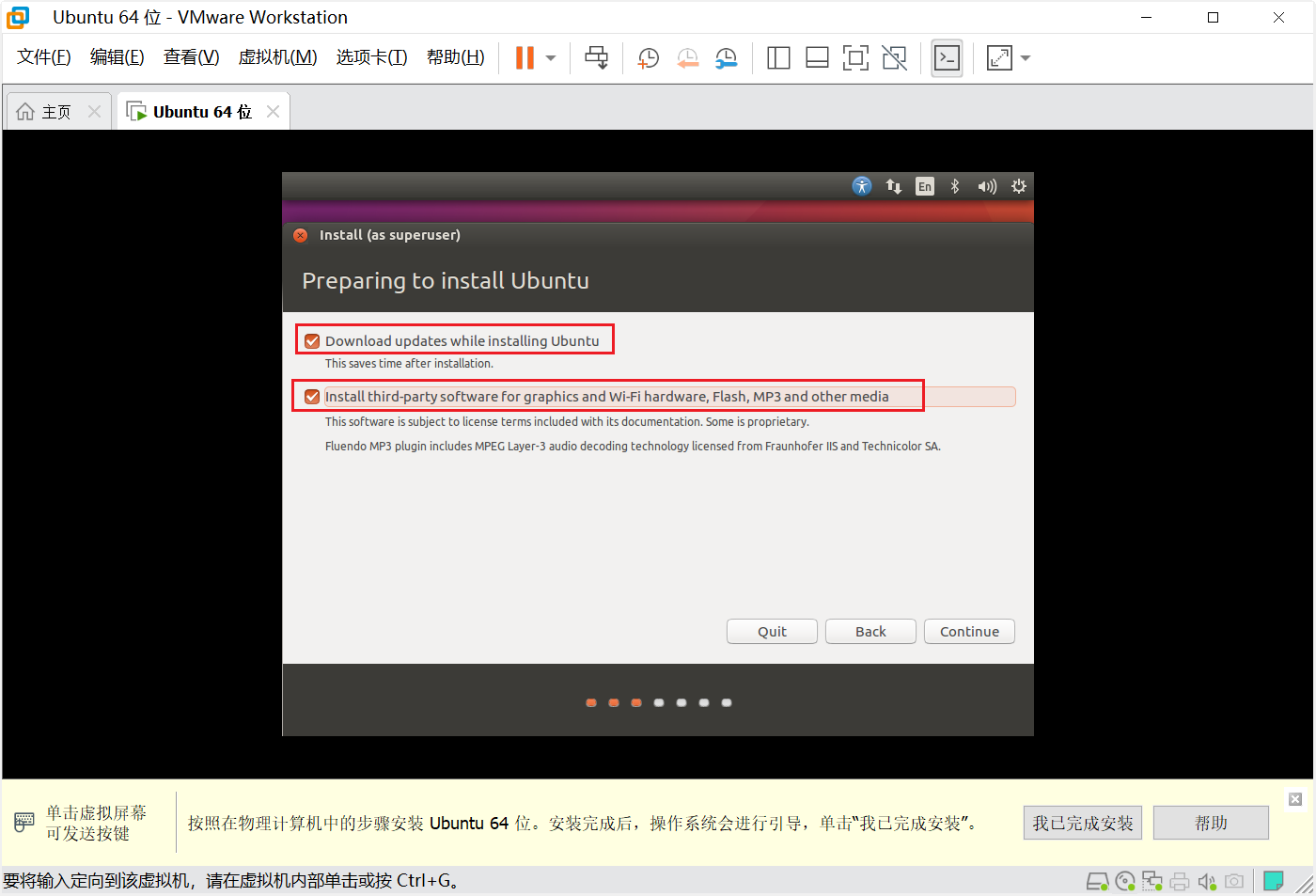Pause the virtual machine with the orange pause icon

tap(525, 58)
